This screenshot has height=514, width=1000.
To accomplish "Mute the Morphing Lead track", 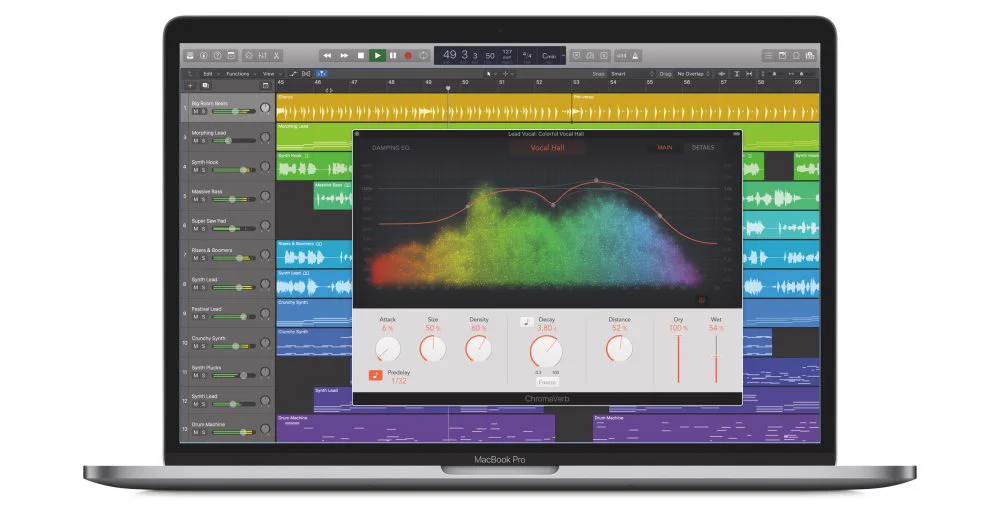I will [x=196, y=141].
